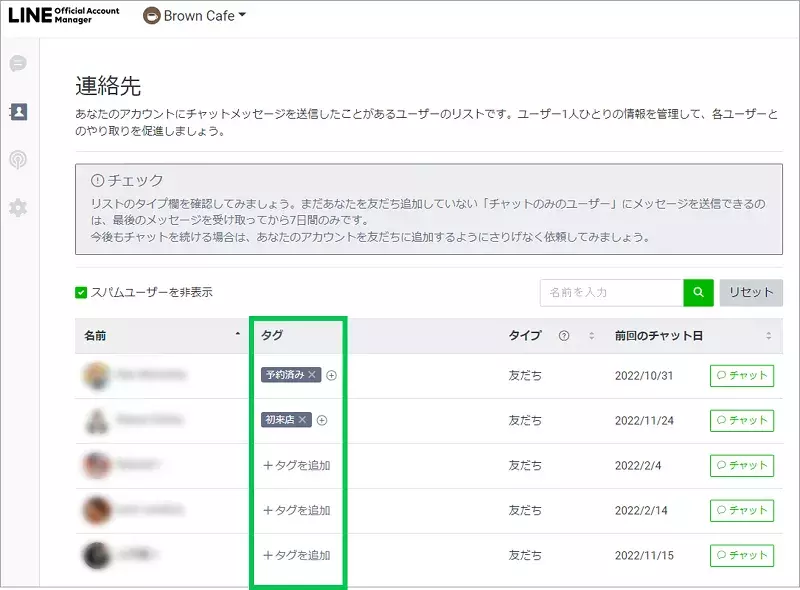Open the broadcast icon in sidebar

(17, 159)
